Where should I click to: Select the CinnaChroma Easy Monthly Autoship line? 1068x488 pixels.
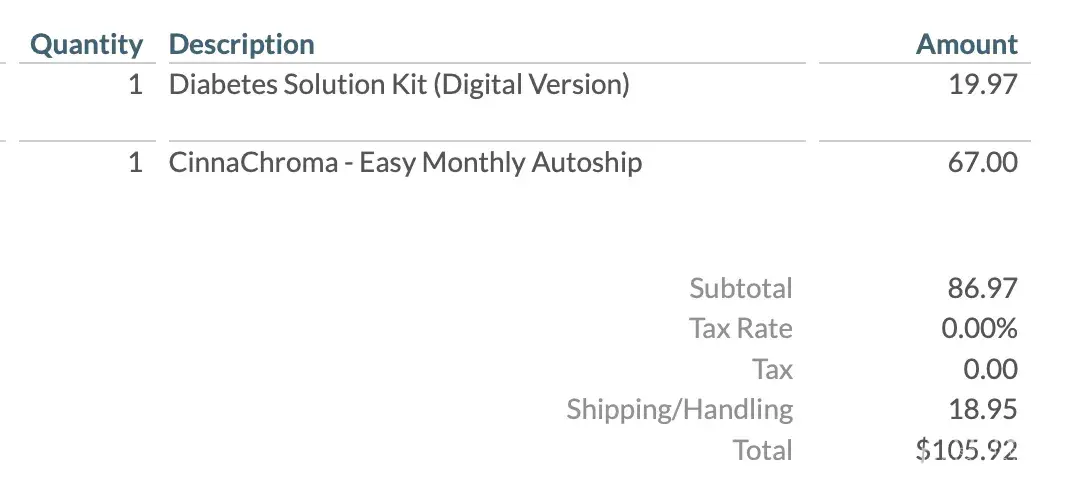(405, 163)
